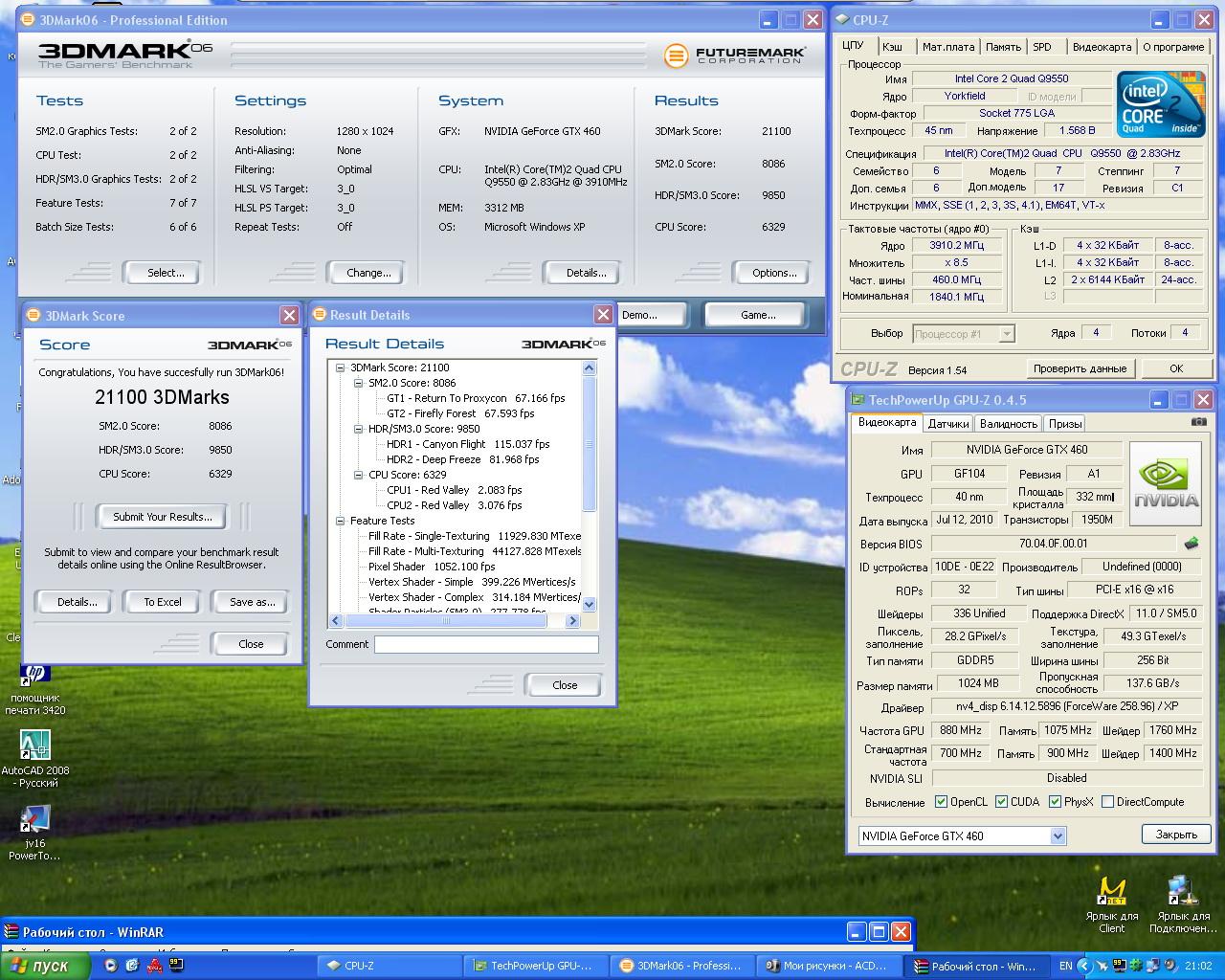Switch to the Кэш tab in CPU-Z
The width and height of the screenshot is (1225, 980).
pos(893,46)
